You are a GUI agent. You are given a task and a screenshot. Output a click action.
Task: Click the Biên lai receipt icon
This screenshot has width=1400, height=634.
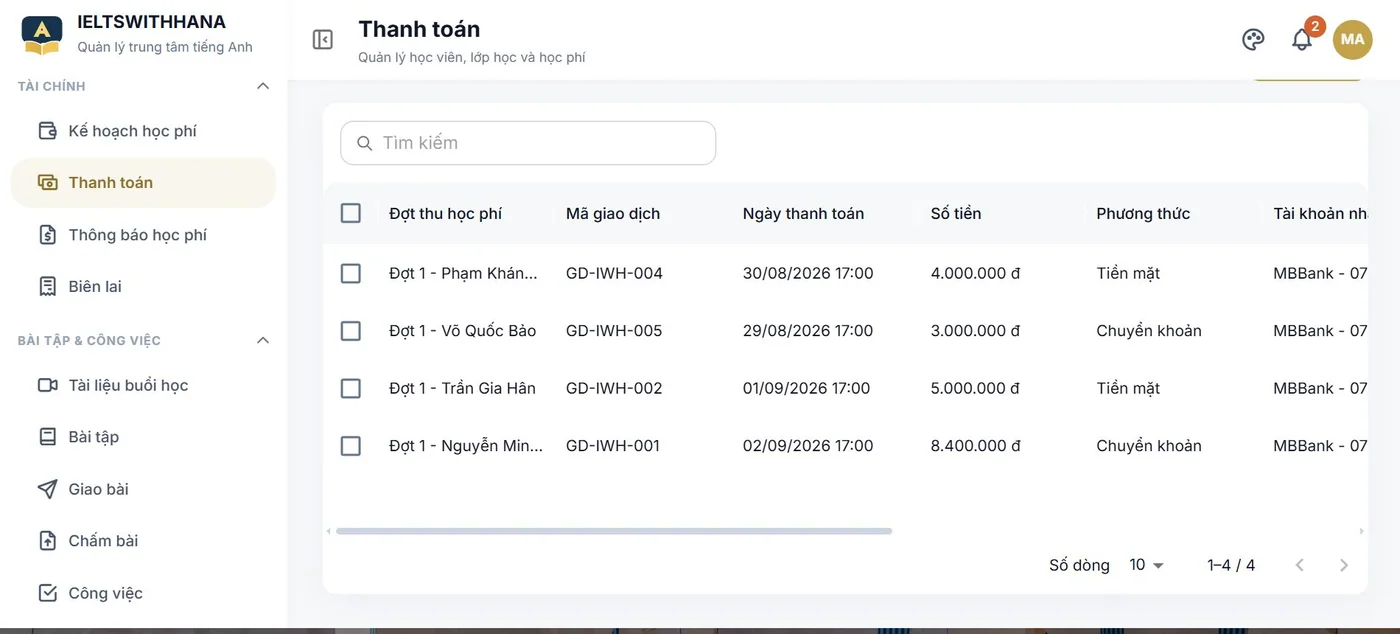47,286
